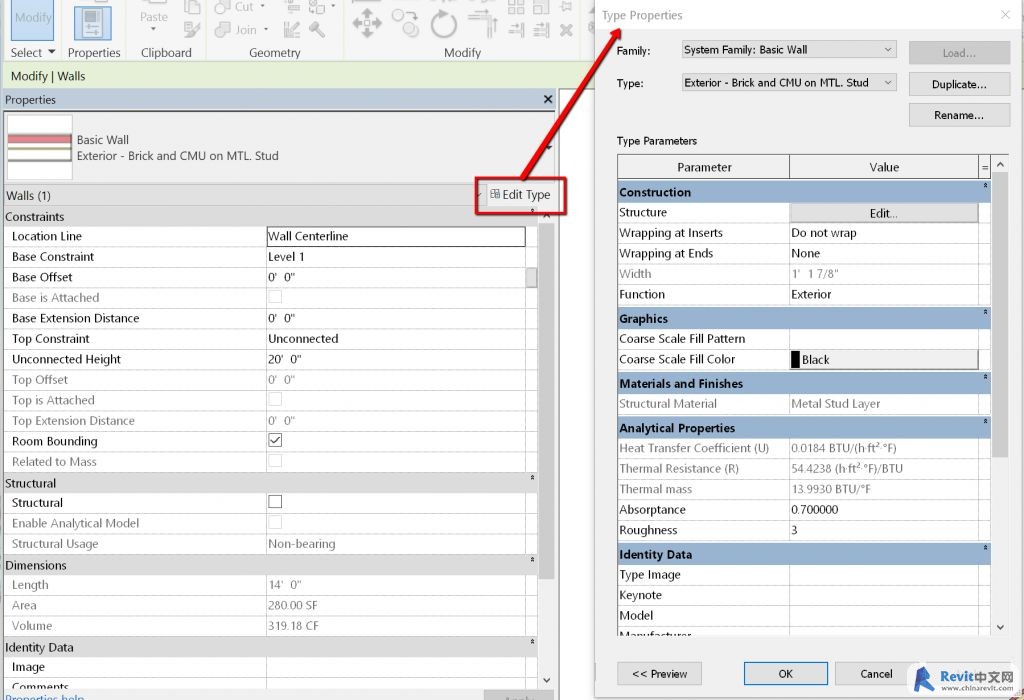Select the Scale tool icon
The image size is (1024, 700).
(541, 7)
